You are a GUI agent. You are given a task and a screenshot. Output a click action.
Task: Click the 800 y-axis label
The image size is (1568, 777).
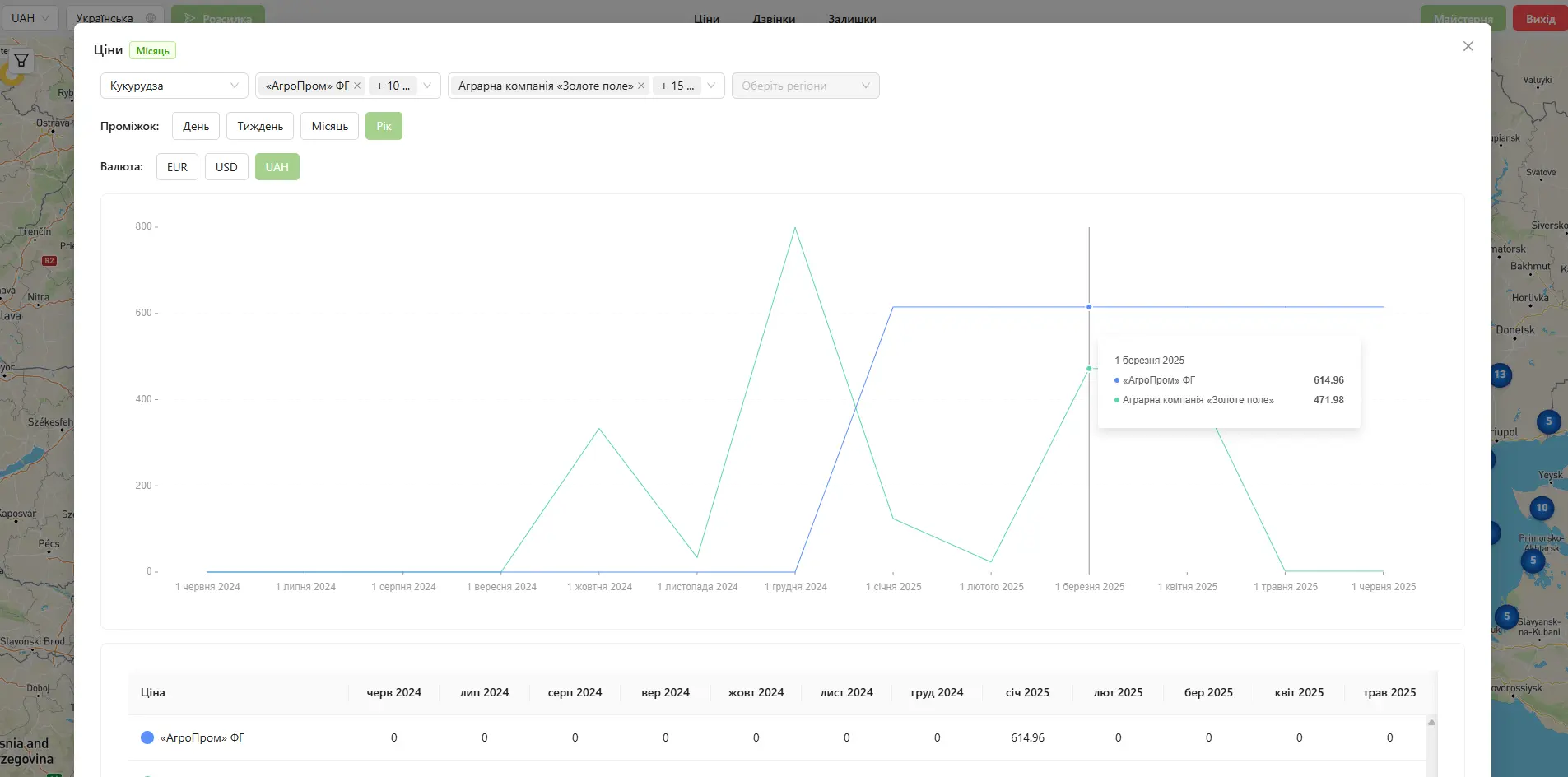click(x=143, y=226)
